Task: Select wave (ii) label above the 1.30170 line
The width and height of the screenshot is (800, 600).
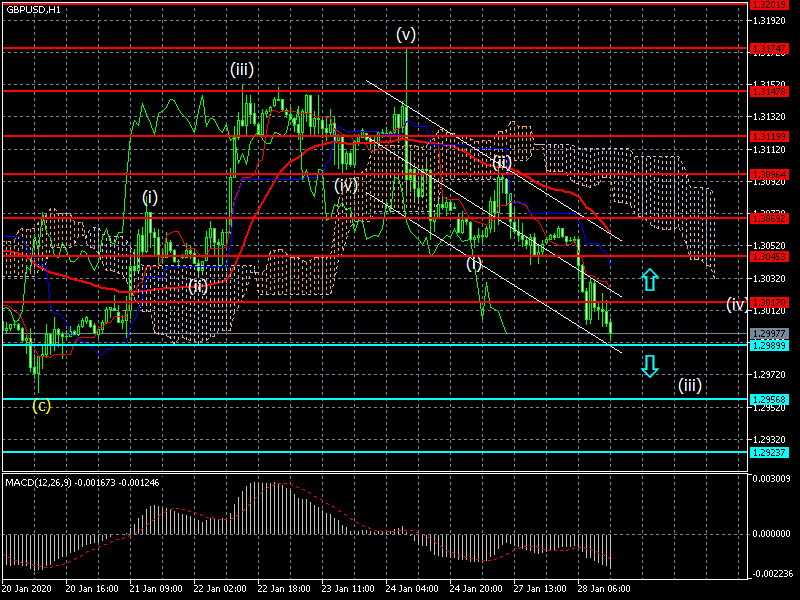Action: (x=198, y=287)
